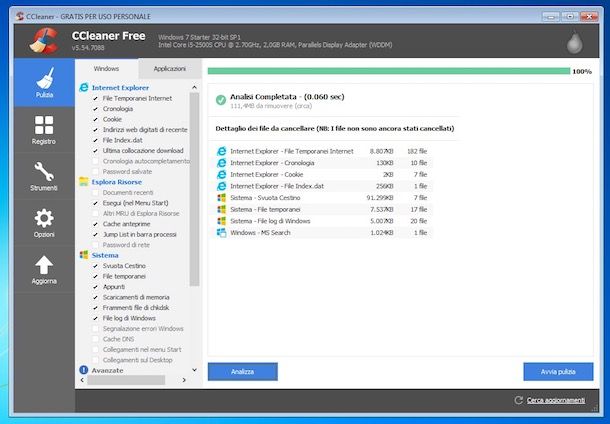Select Windows - MS Search result row
The width and height of the screenshot is (610, 424).
pyautogui.click(x=323, y=233)
